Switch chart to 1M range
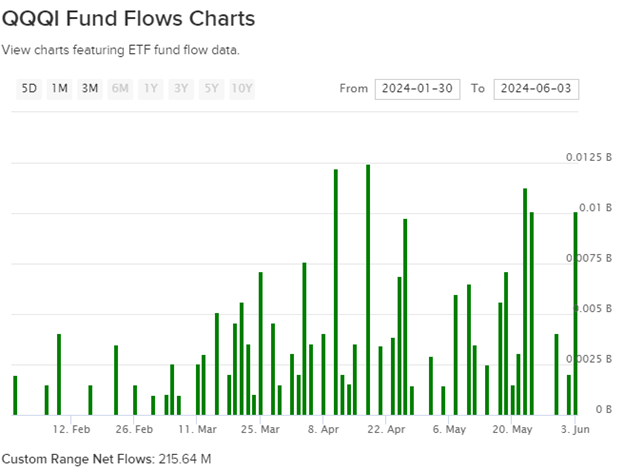Screen dimensions: 624x471 (x=60, y=89)
